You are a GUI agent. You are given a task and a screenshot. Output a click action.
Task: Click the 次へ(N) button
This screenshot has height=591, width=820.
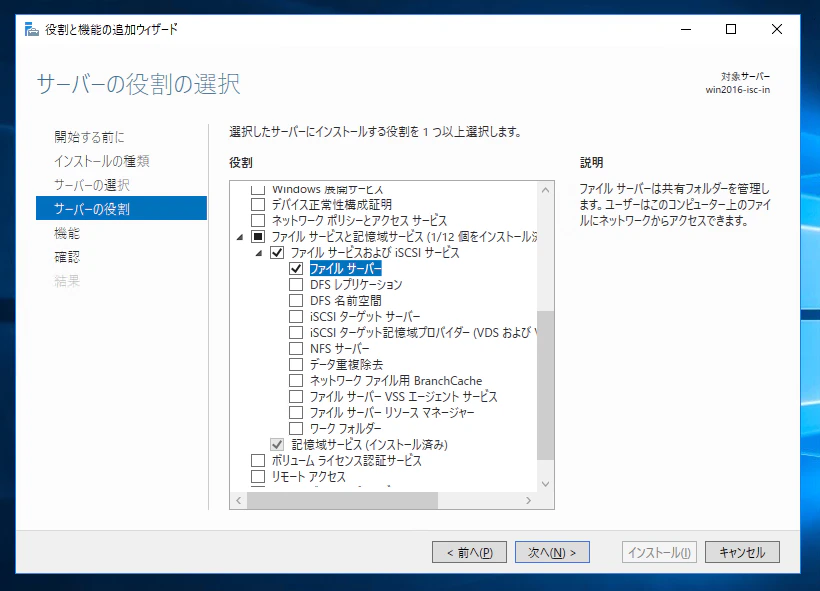pos(552,552)
